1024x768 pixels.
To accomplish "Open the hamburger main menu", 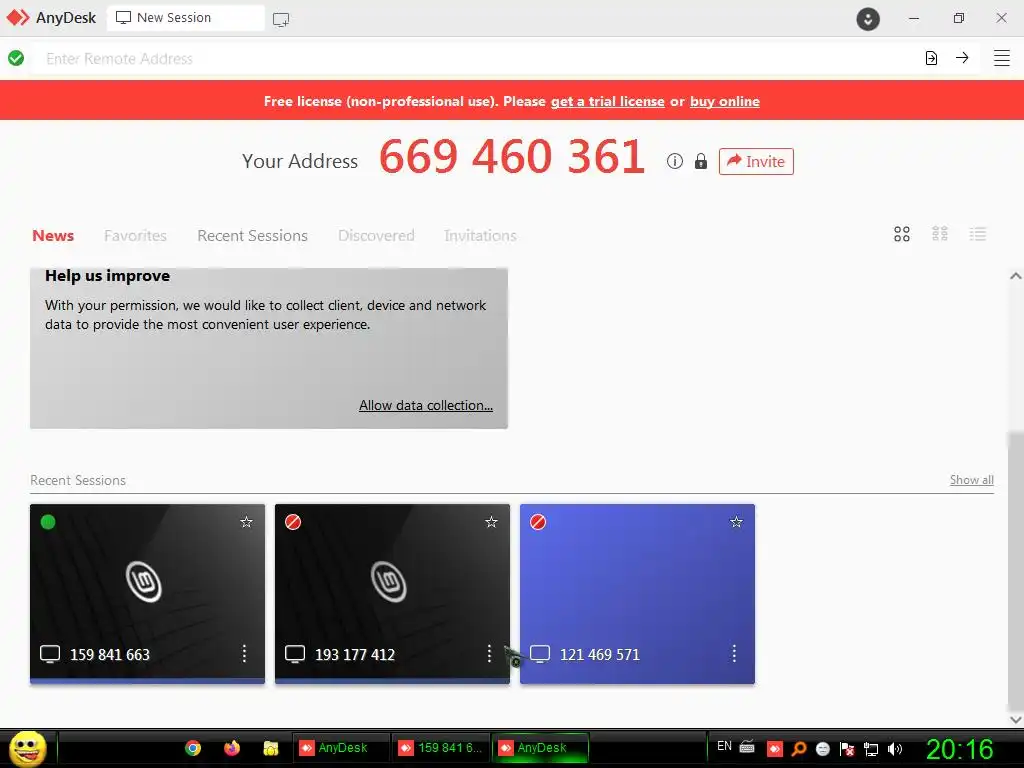I will coord(1002,58).
